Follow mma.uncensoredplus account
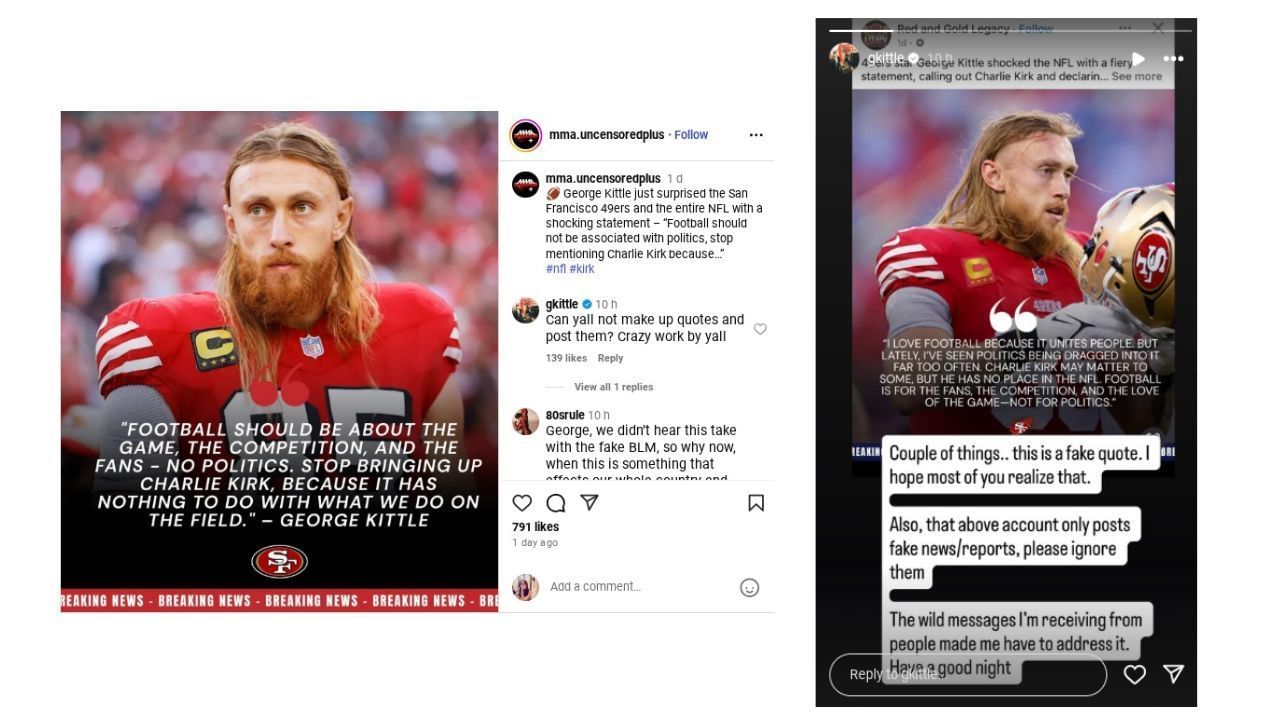The height and width of the screenshot is (720, 1280). point(691,135)
